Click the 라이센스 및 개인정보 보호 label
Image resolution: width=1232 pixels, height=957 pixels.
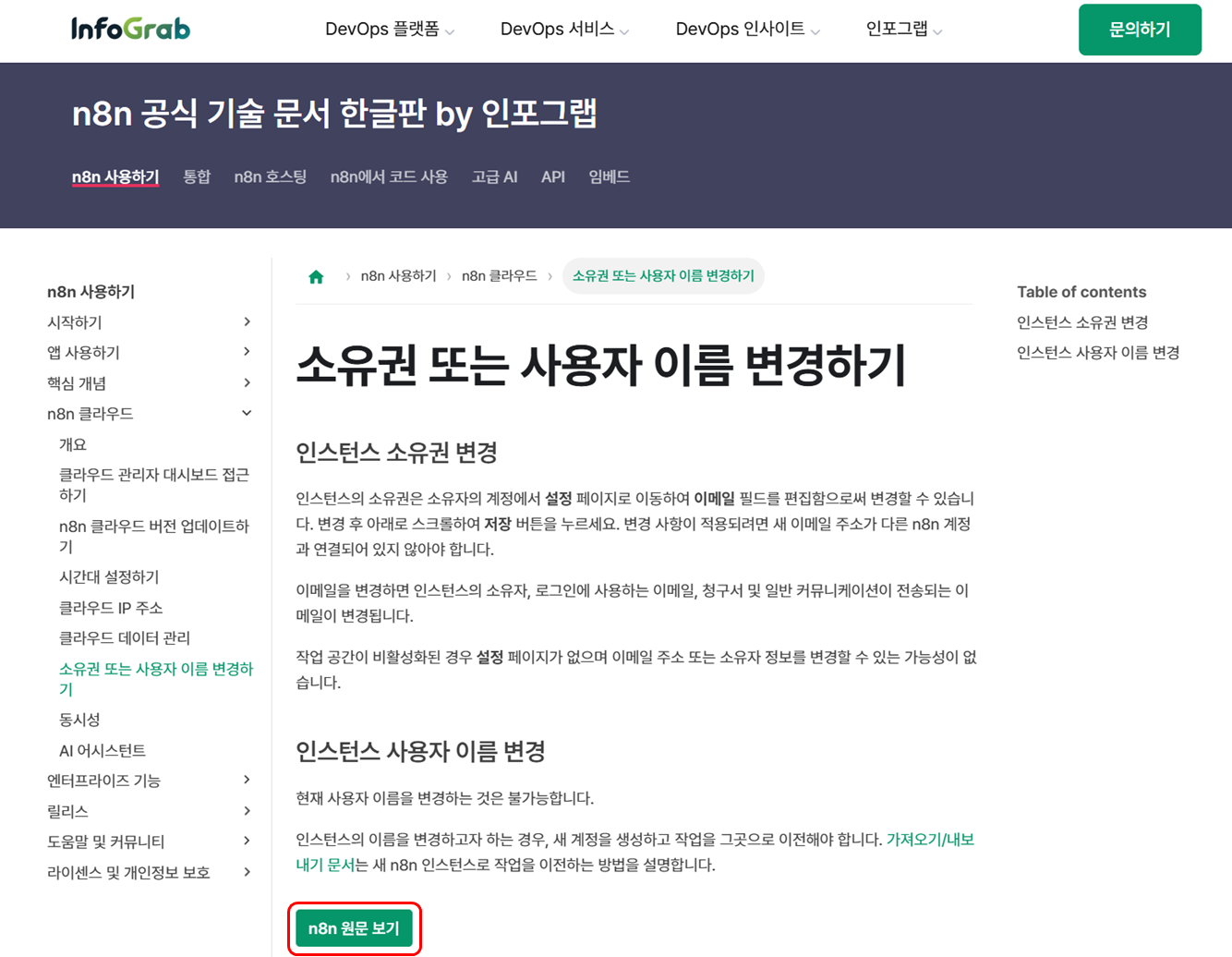(128, 872)
